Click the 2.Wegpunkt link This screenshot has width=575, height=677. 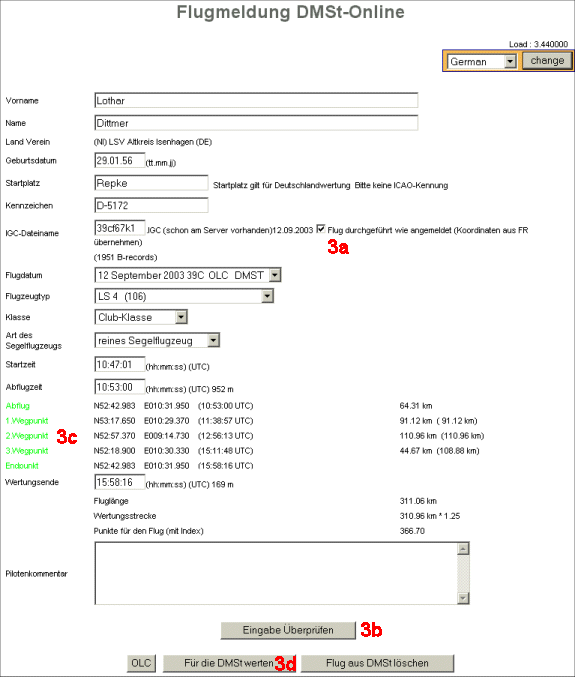point(27,436)
